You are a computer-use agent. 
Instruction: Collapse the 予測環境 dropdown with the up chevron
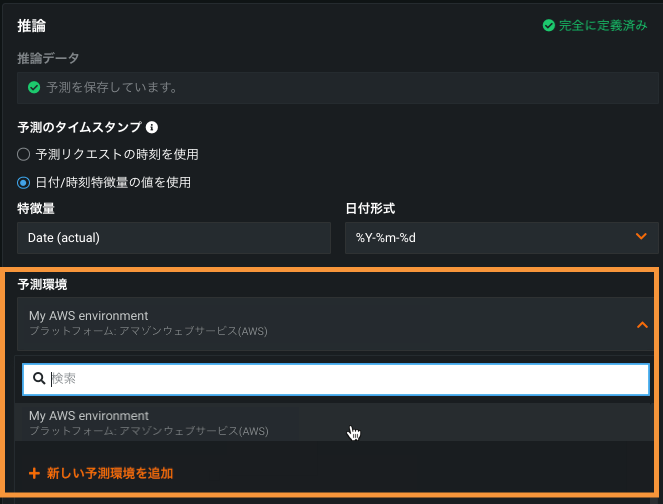(x=642, y=324)
